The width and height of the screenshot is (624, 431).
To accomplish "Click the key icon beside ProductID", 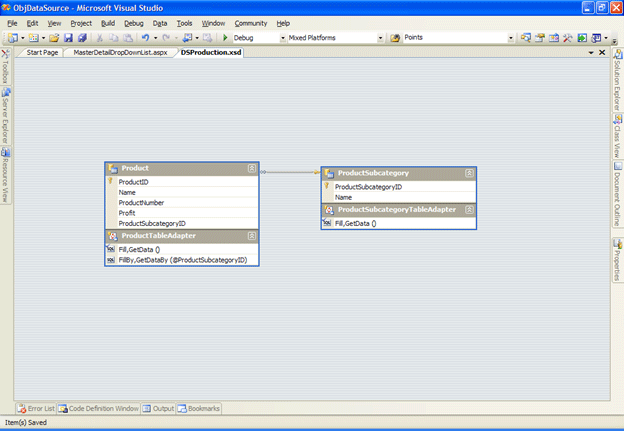I will 111,181.
